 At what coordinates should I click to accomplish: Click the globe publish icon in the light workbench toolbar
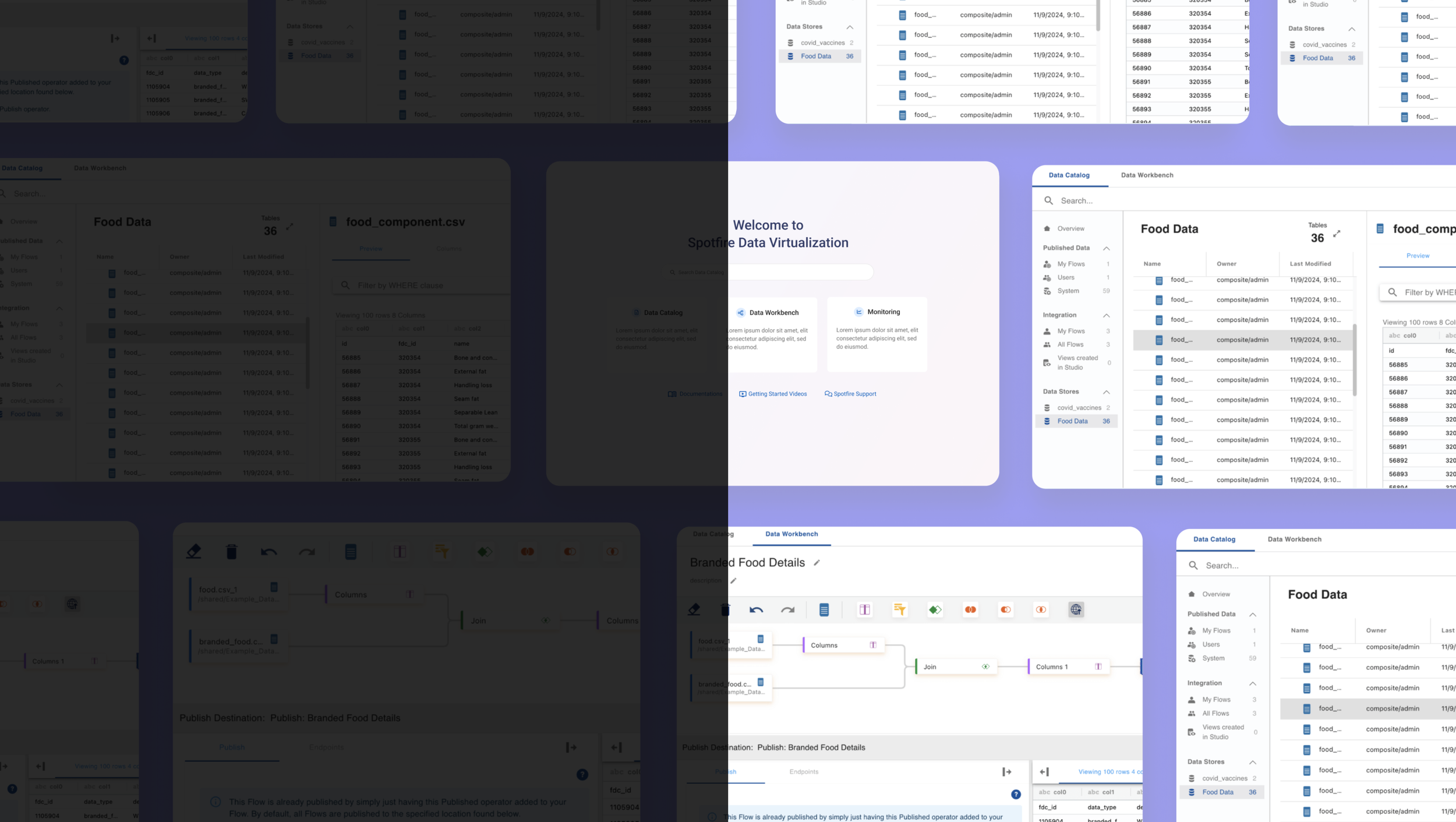click(1076, 609)
